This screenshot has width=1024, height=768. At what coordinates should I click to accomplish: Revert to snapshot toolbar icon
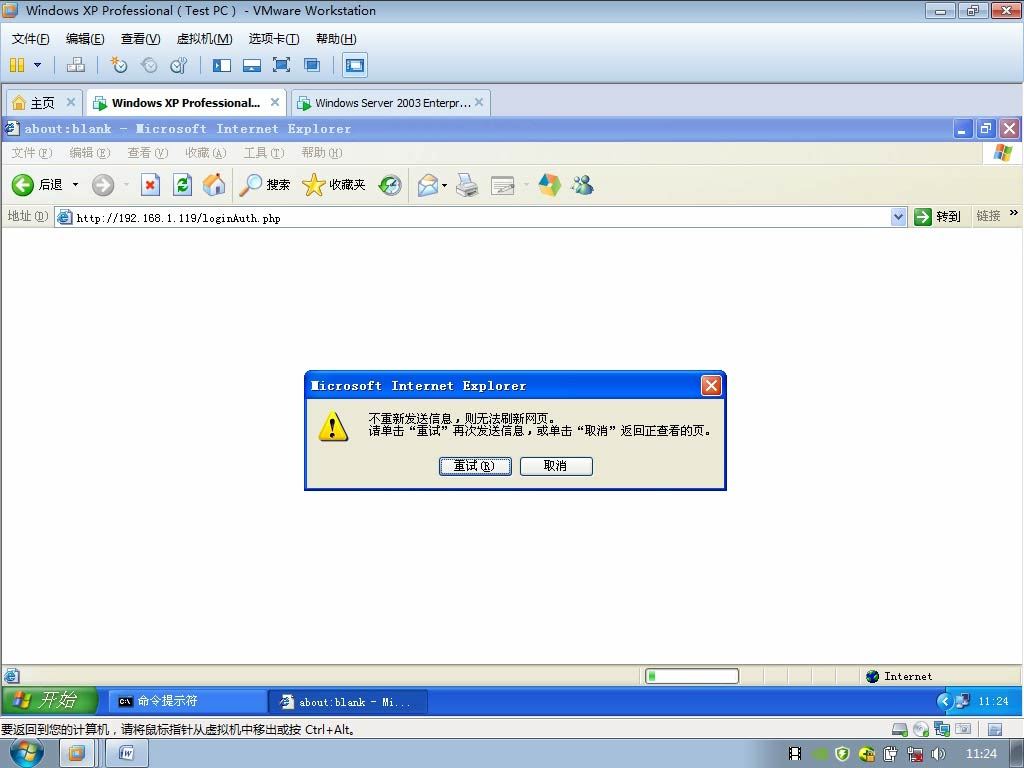[x=149, y=65]
